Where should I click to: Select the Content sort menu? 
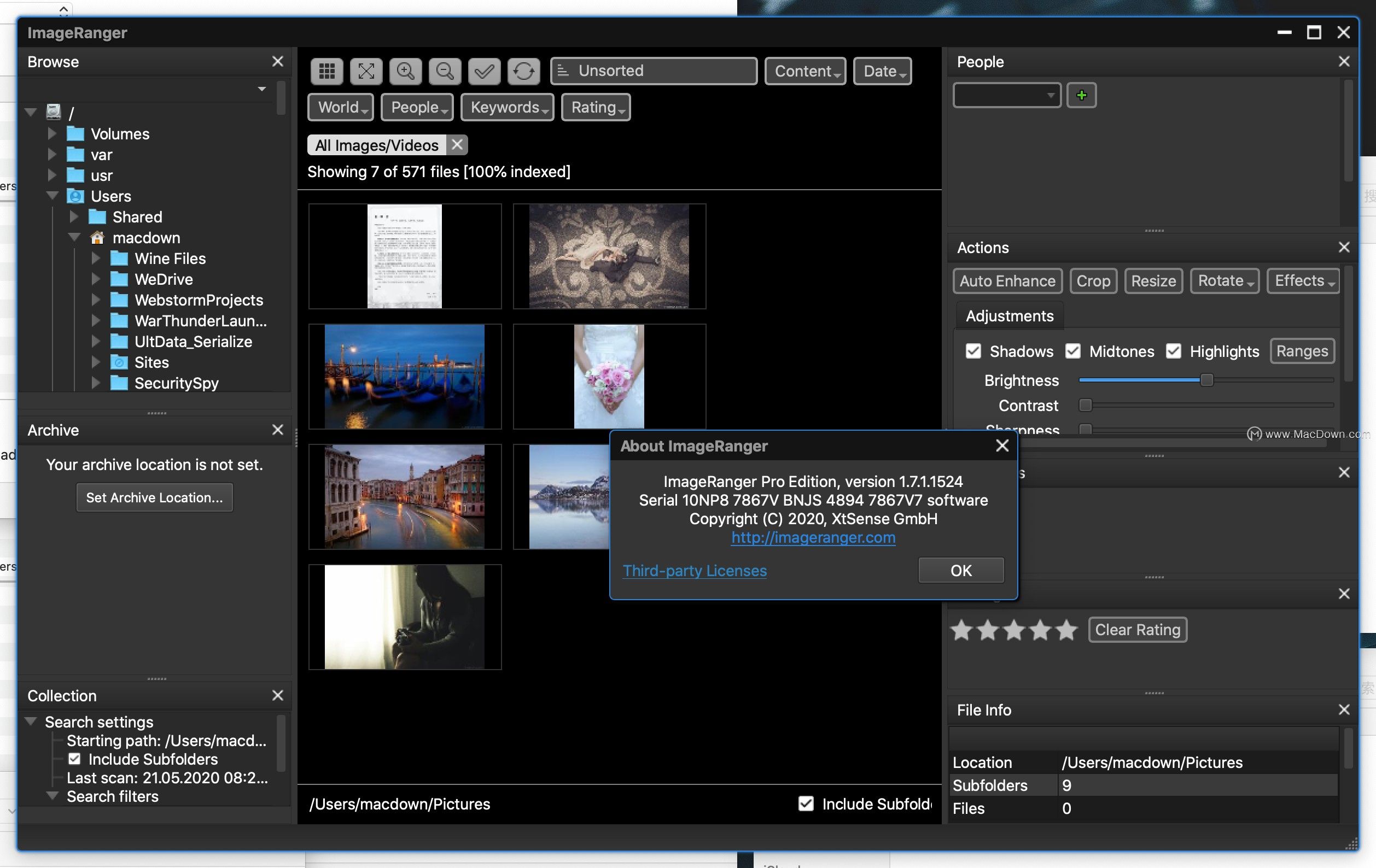pos(805,69)
